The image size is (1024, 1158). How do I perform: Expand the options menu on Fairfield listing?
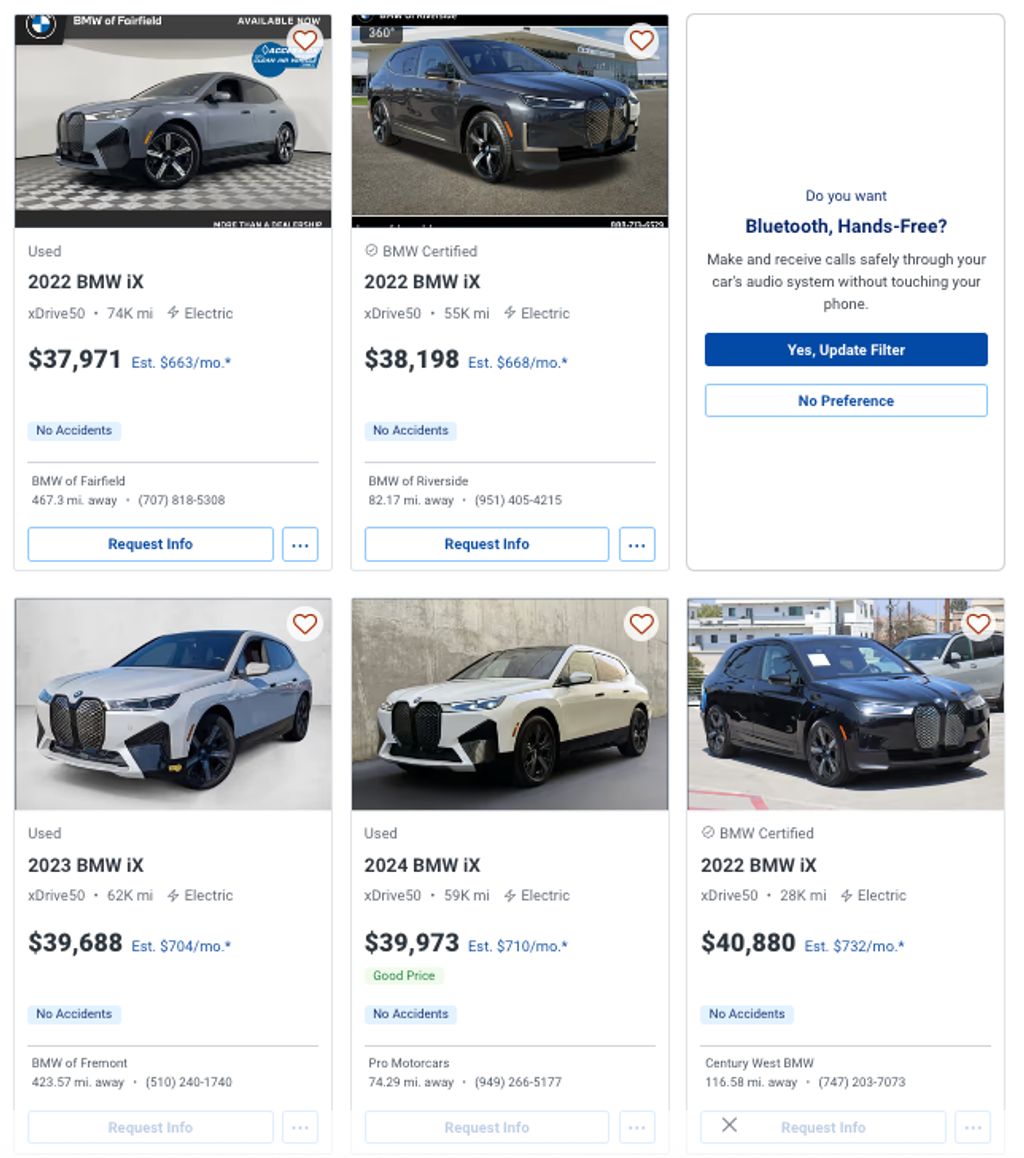[x=300, y=544]
